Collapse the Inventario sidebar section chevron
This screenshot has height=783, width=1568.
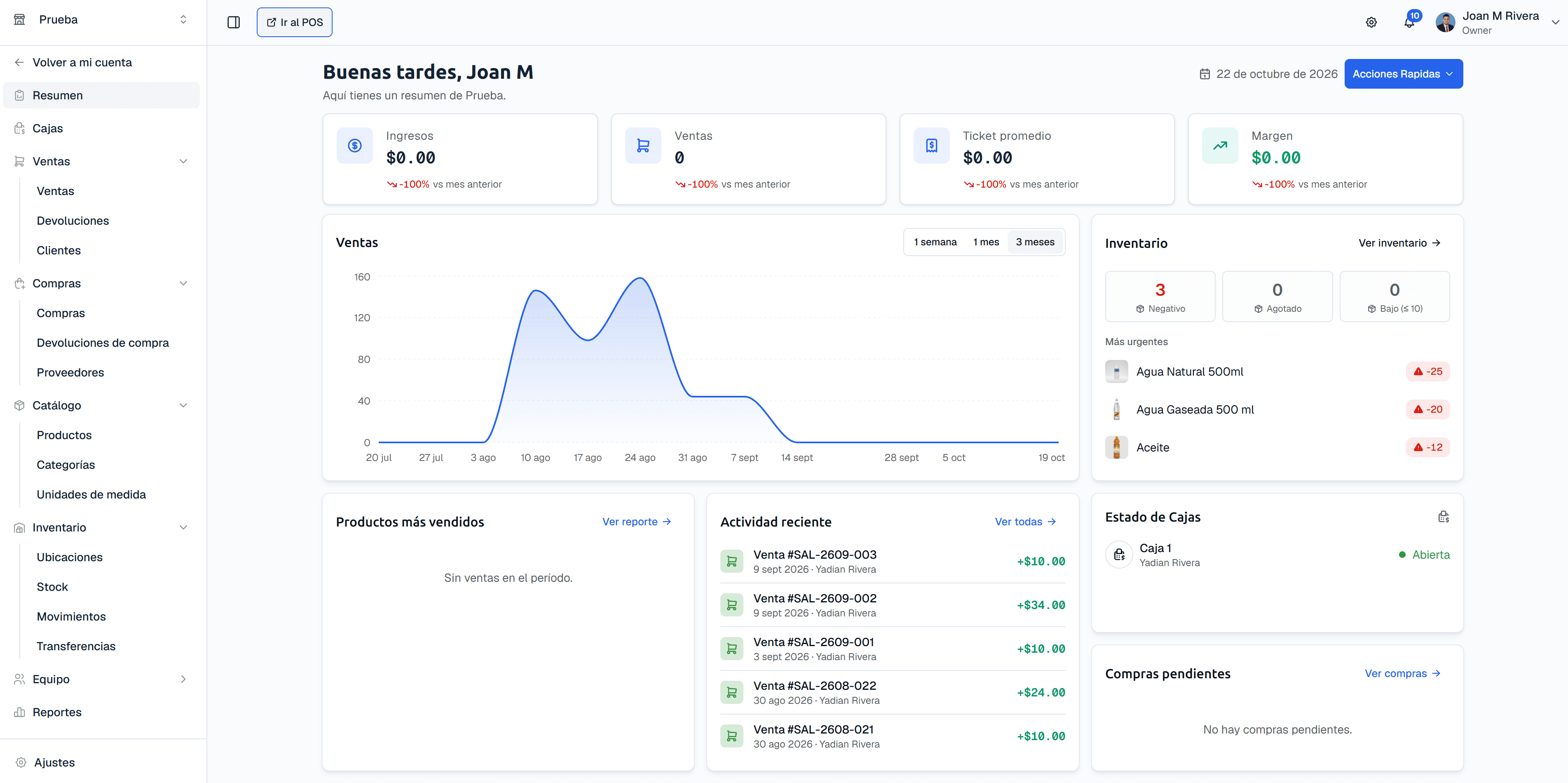183,527
